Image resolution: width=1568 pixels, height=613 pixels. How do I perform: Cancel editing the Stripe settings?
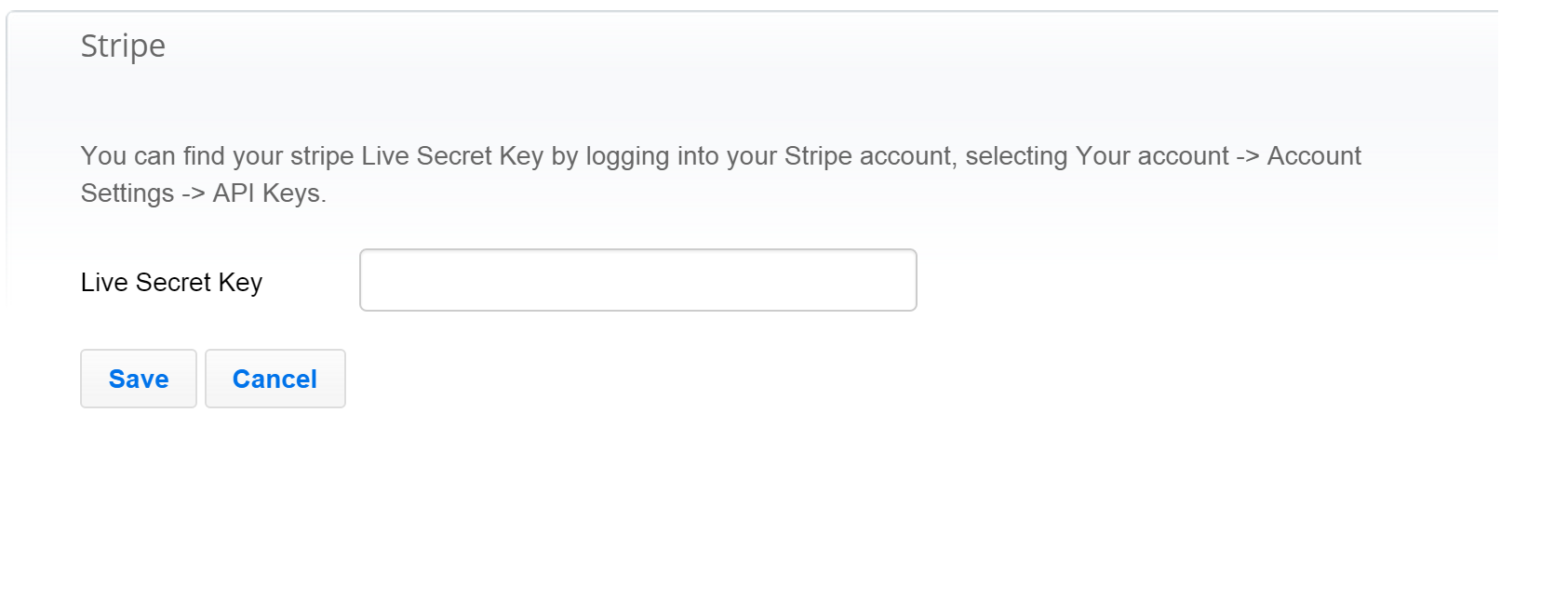pyautogui.click(x=275, y=379)
